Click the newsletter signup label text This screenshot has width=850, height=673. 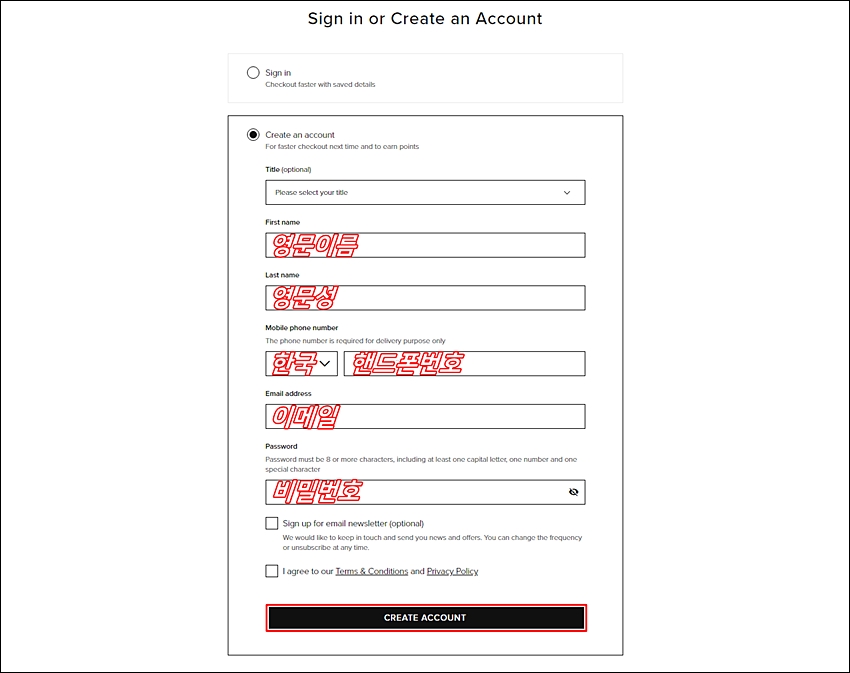(353, 523)
